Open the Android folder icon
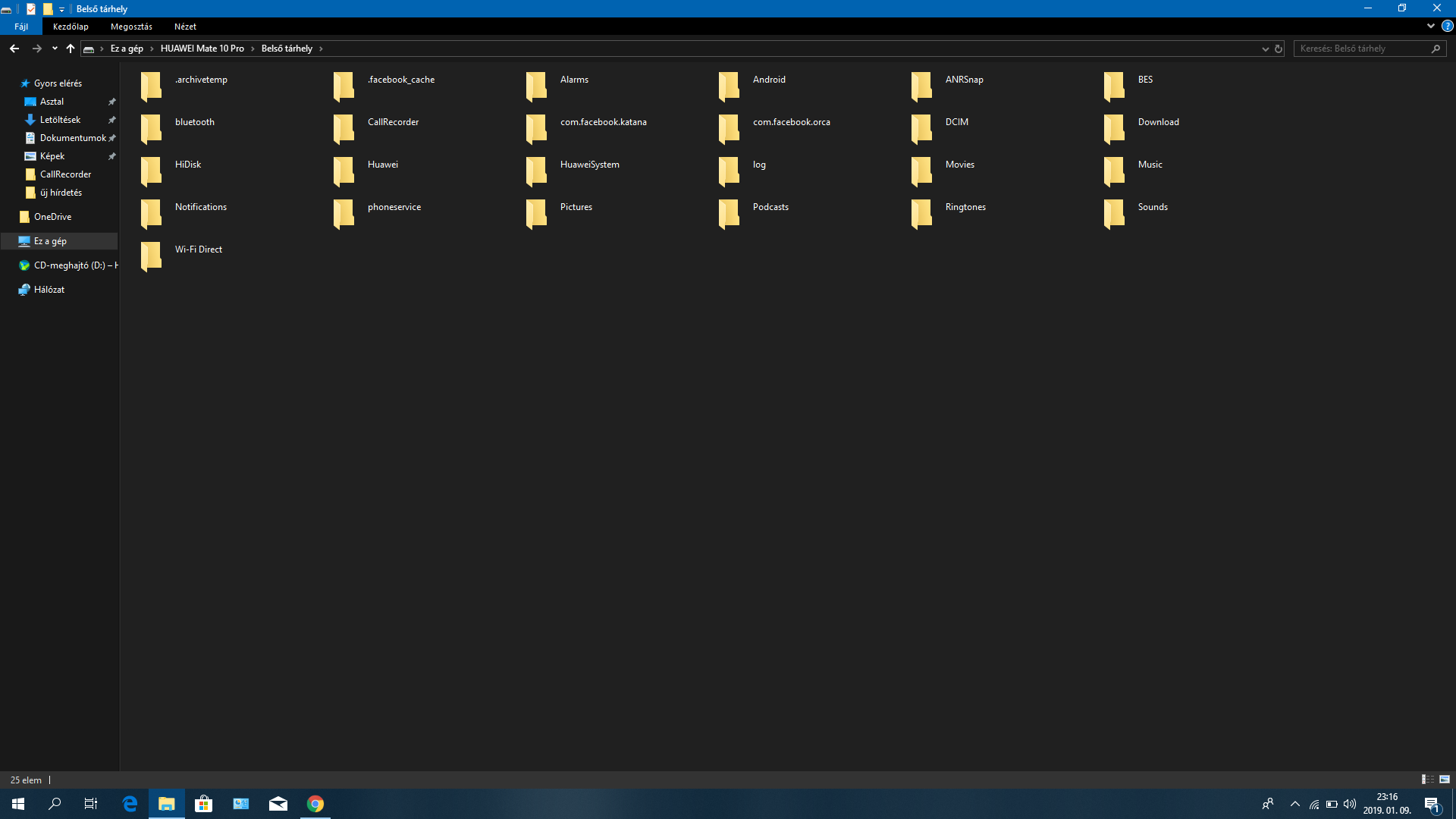The image size is (1456, 819). (729, 86)
